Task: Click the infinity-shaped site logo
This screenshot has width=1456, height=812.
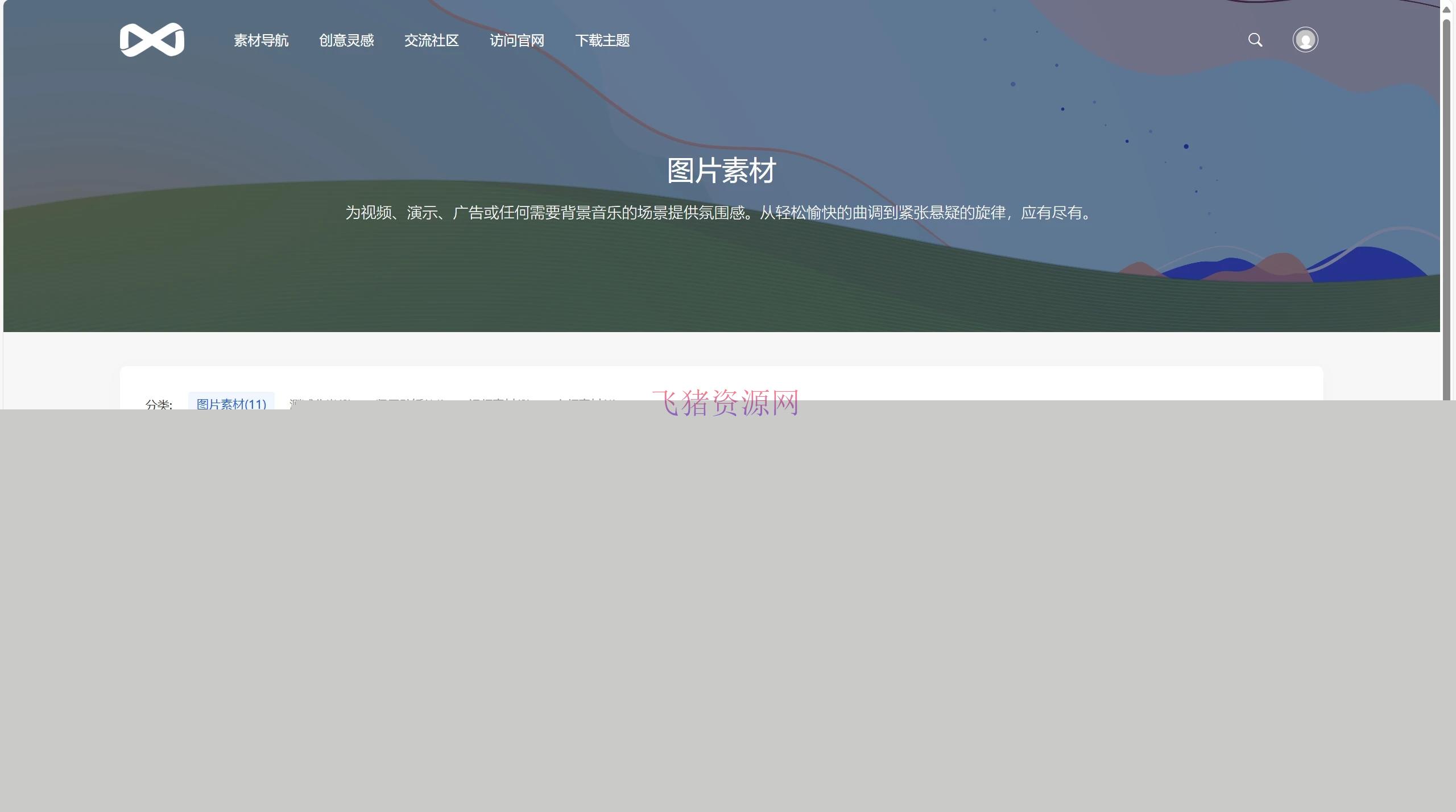Action: pos(152,40)
